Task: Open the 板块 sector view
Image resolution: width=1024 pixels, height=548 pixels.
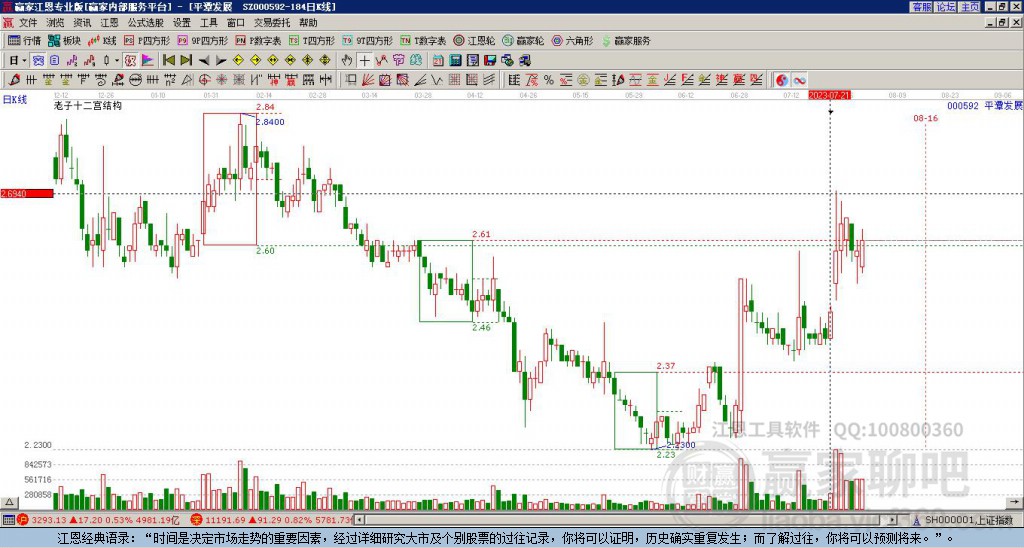Action: tap(64, 40)
